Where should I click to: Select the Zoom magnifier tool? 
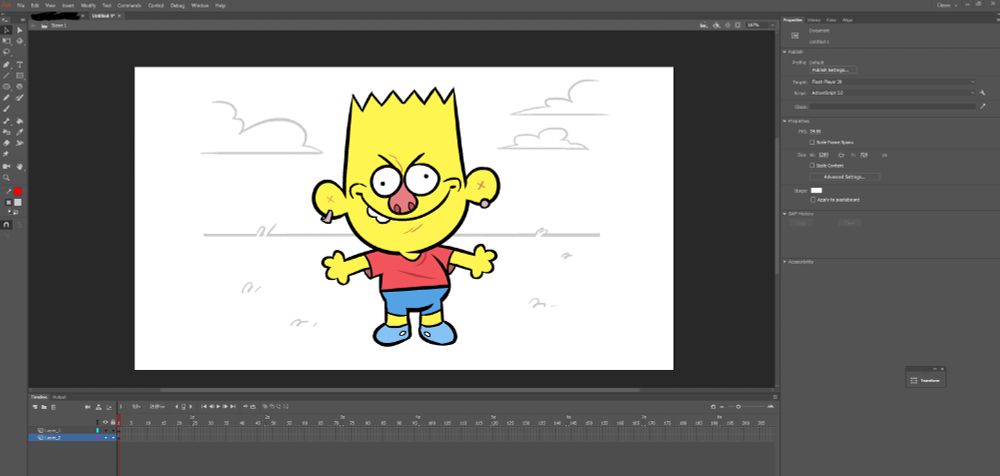(x=6, y=177)
